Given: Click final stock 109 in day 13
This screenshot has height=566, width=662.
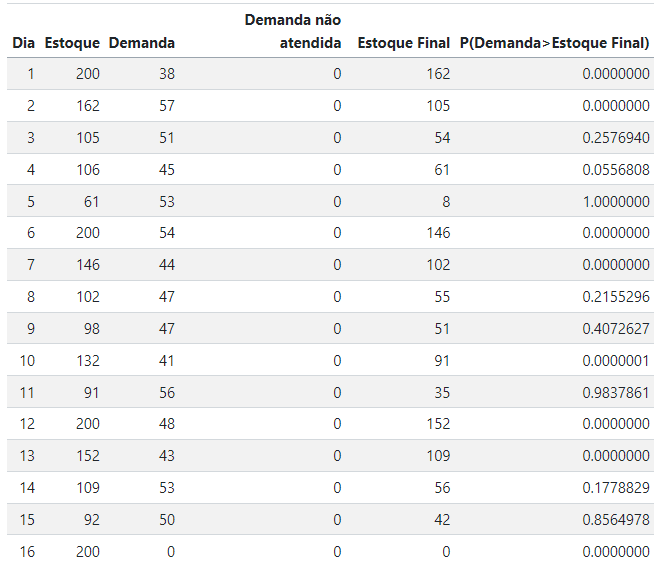Looking at the screenshot, I should click(438, 456).
